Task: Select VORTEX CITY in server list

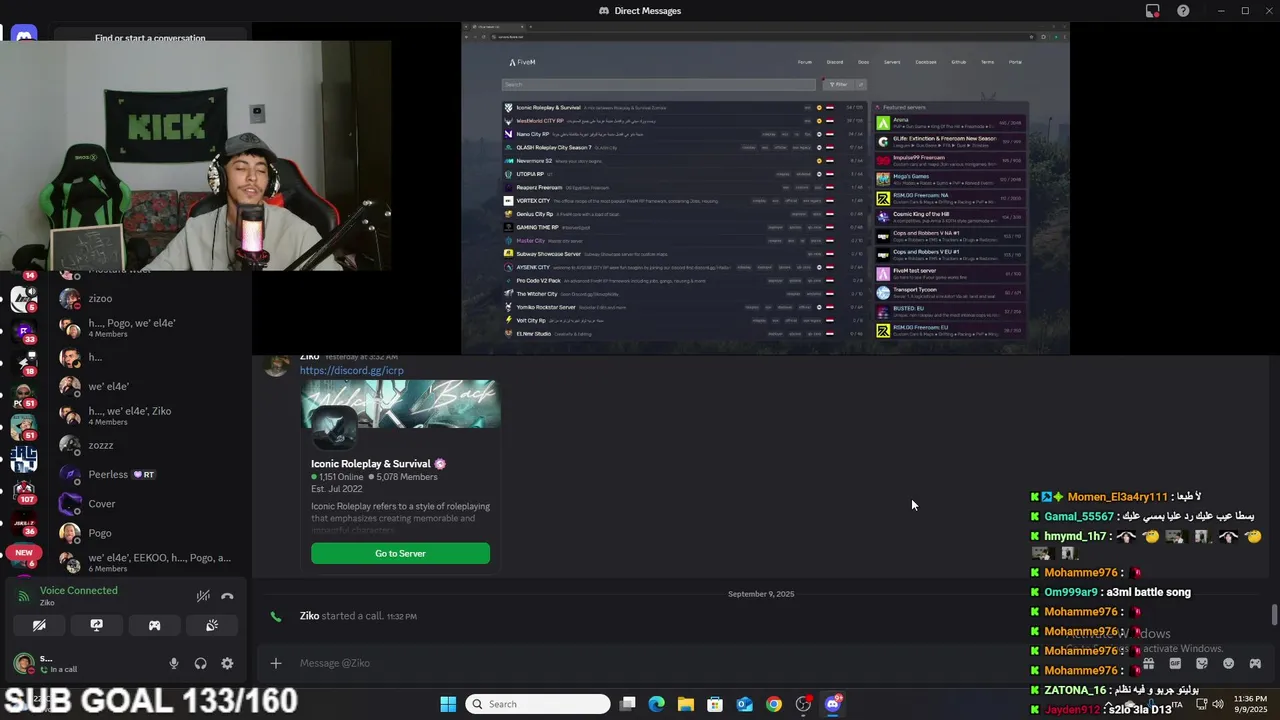Action: (685, 200)
